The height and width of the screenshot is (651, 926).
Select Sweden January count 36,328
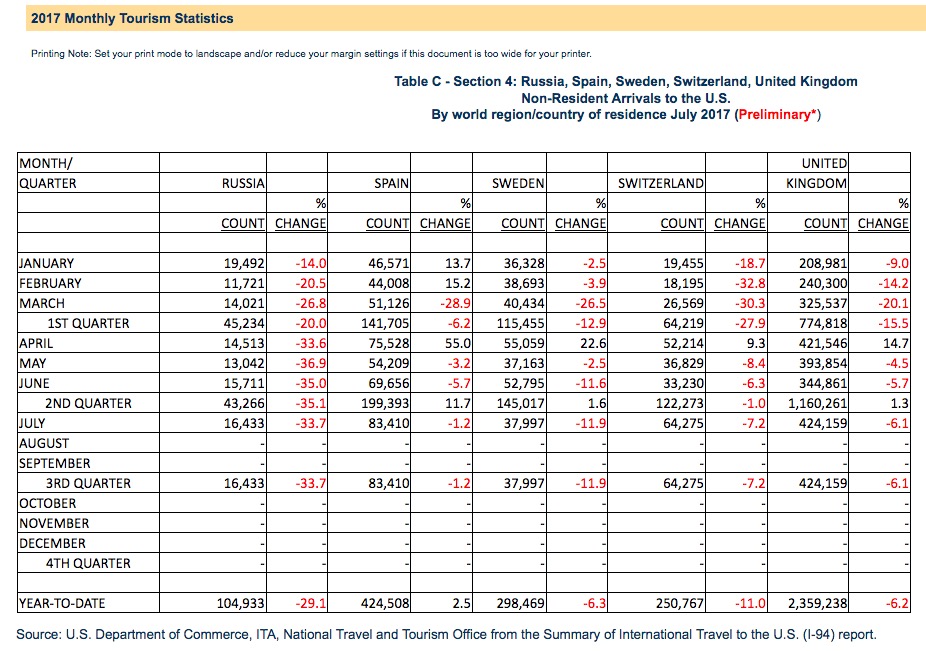[524, 263]
